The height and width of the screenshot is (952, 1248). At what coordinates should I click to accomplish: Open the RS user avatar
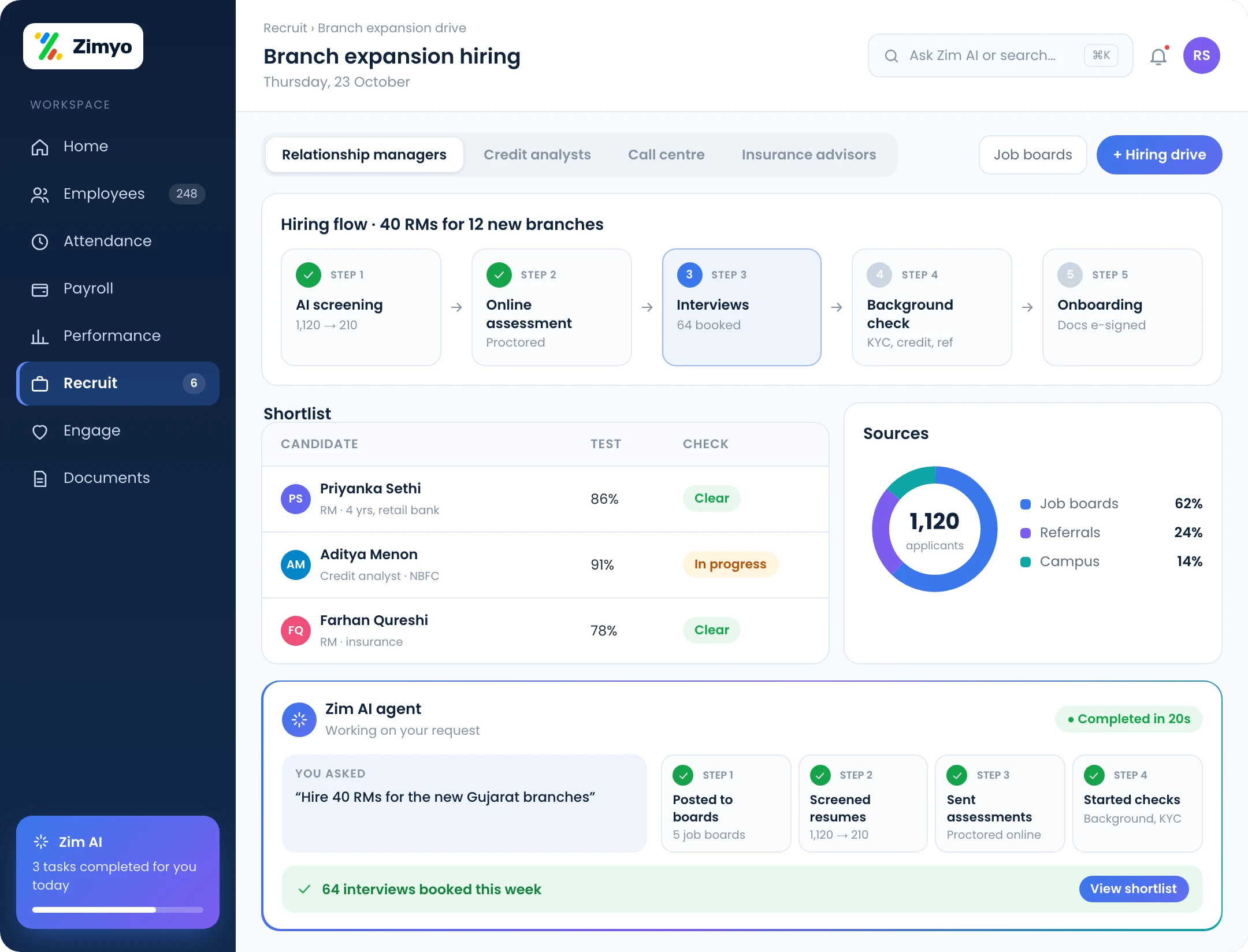1201,55
